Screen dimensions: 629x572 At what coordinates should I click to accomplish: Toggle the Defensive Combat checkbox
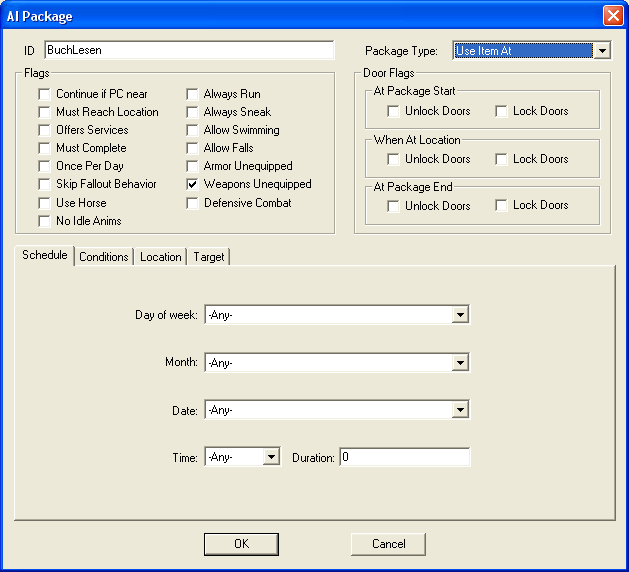194,203
